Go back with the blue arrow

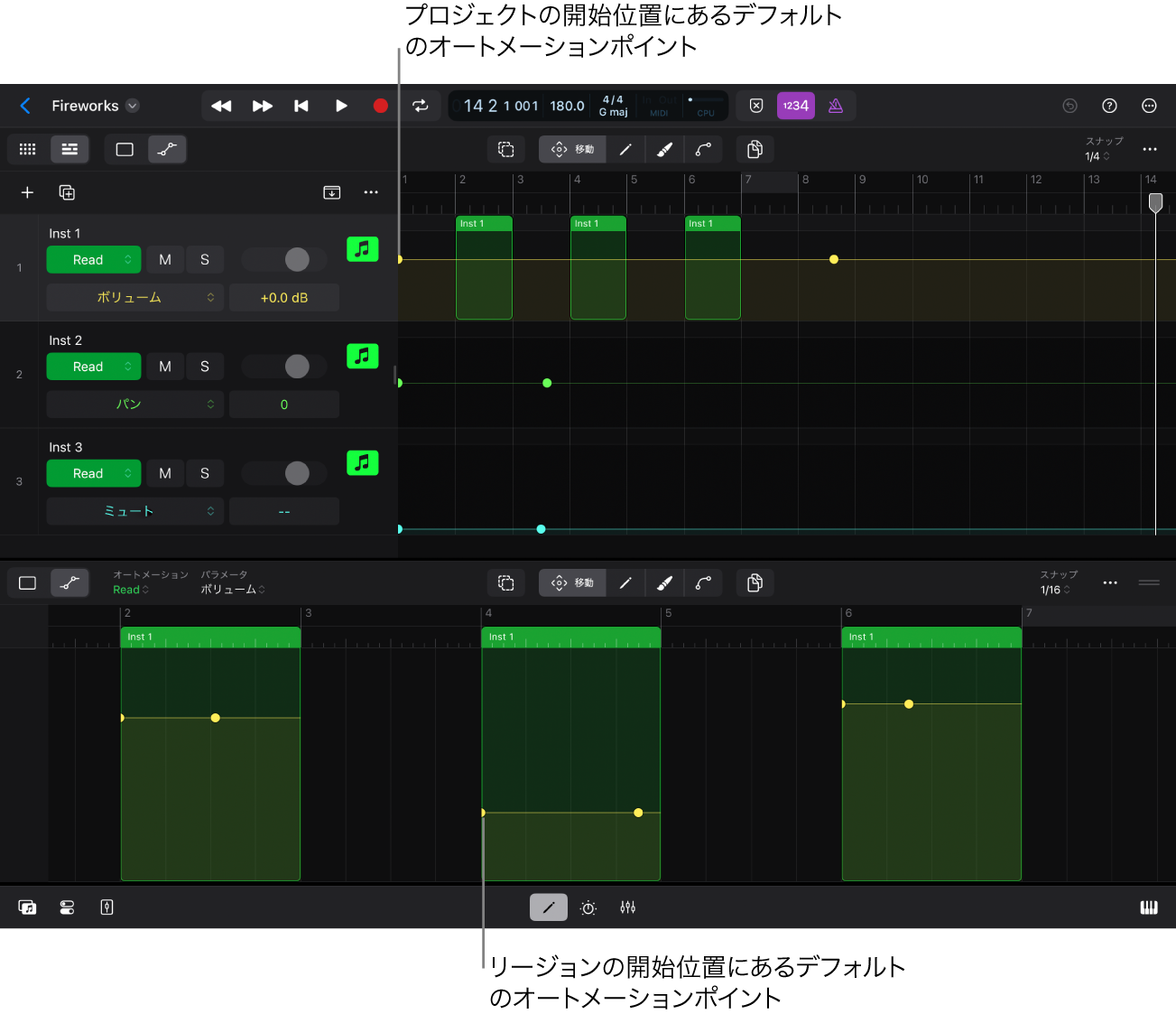(x=25, y=106)
